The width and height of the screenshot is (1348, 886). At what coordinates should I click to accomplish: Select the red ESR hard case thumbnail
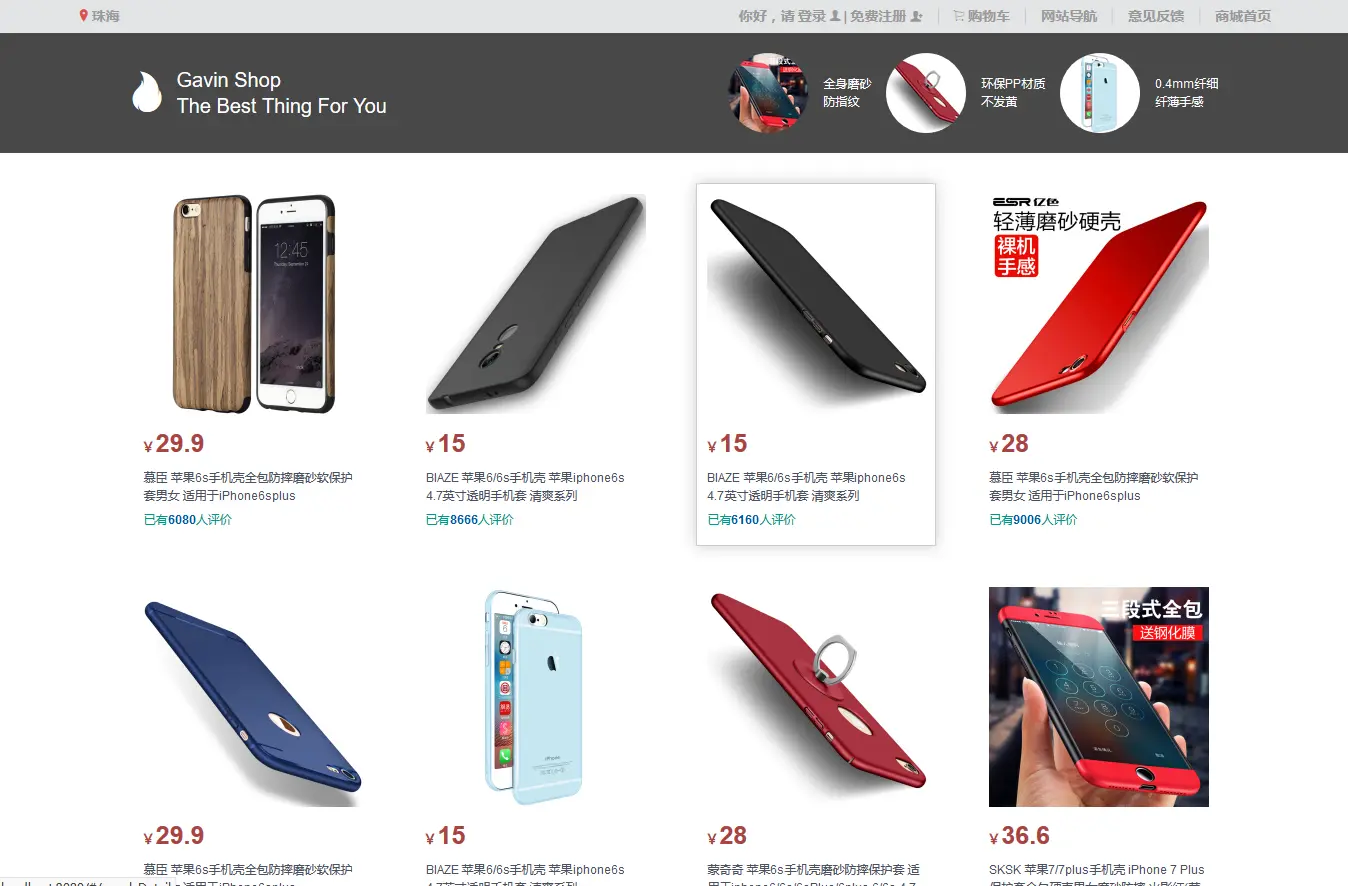1099,303
